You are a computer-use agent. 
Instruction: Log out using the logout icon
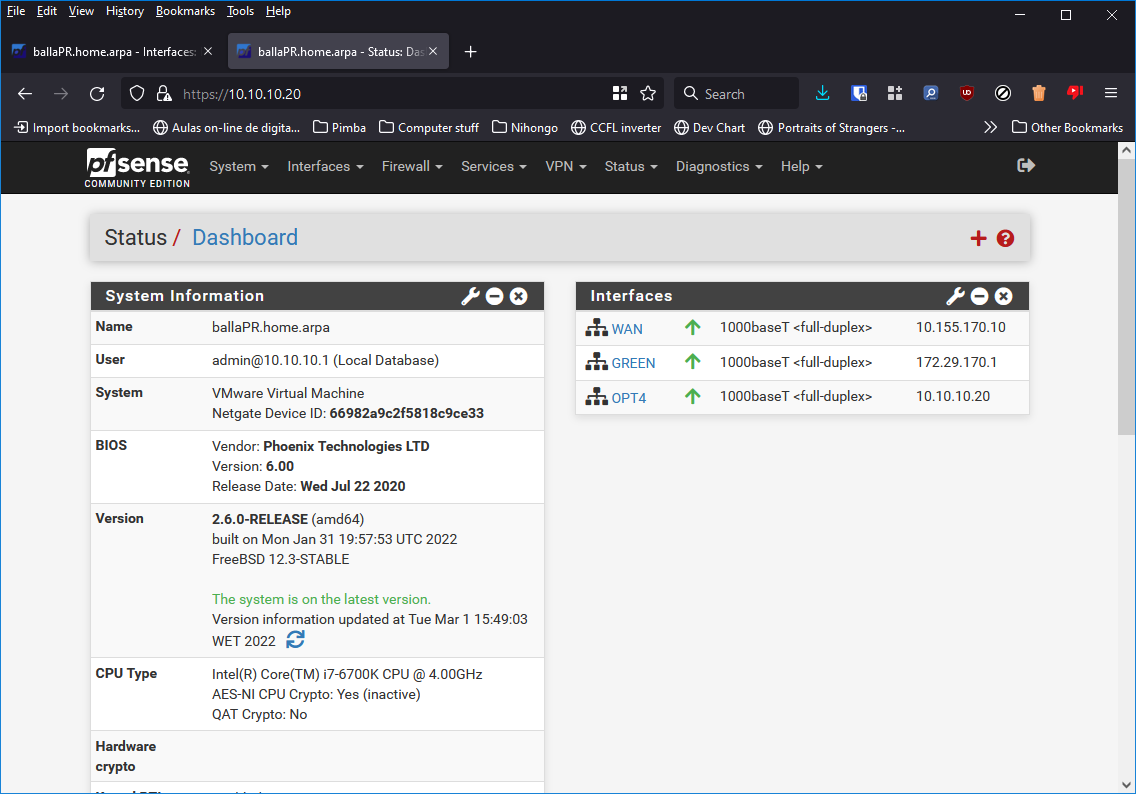point(1026,166)
